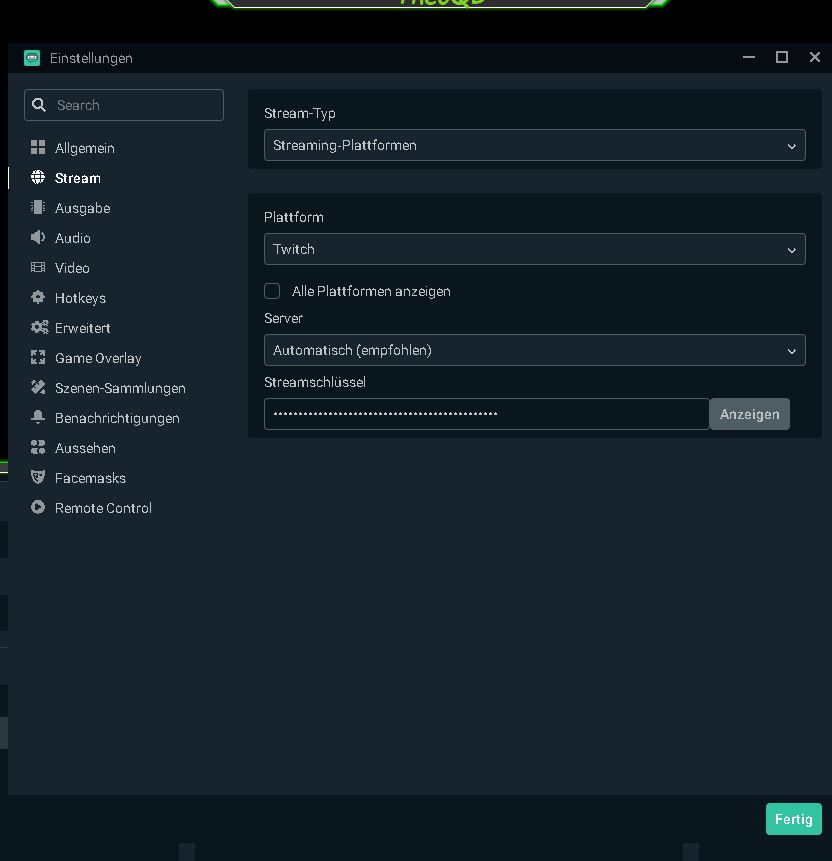Open the Server dropdown set to Automatisch
This screenshot has height=861, width=832.
[534, 351]
